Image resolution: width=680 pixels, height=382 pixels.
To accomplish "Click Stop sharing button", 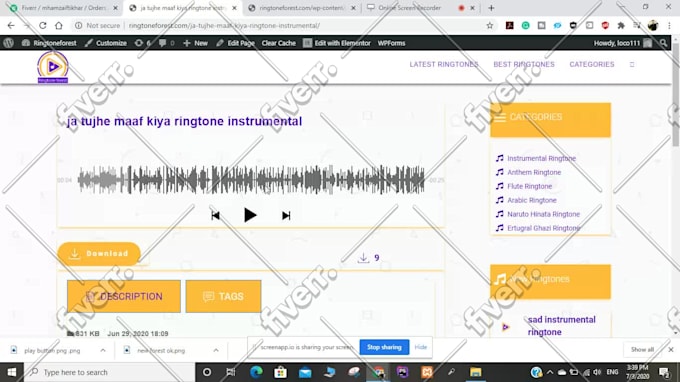I will [384, 347].
